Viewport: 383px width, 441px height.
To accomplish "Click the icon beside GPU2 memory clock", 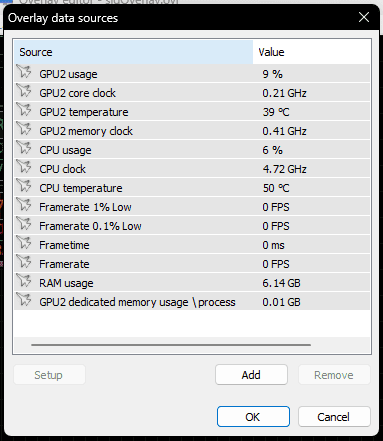I will coord(24,129).
